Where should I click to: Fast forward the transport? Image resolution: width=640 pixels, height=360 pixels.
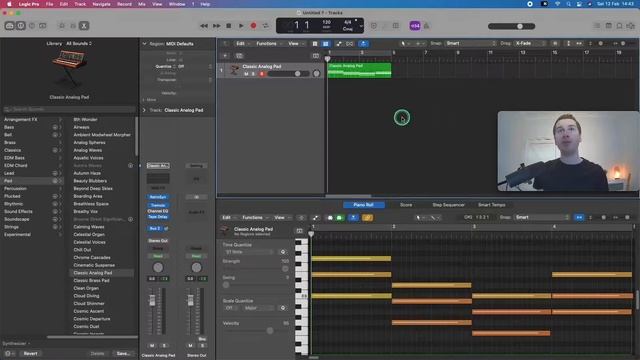216,26
